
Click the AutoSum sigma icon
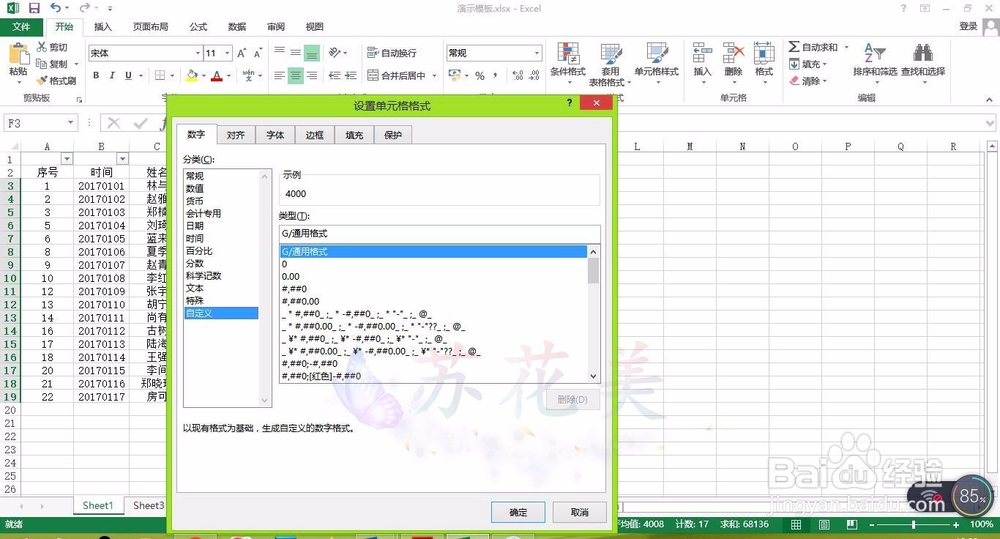(794, 47)
